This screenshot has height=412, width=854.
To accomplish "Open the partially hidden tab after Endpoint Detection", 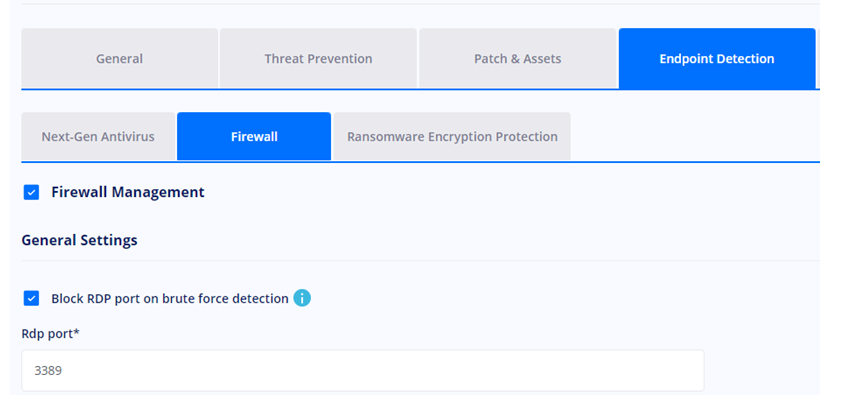I will 819,58.
